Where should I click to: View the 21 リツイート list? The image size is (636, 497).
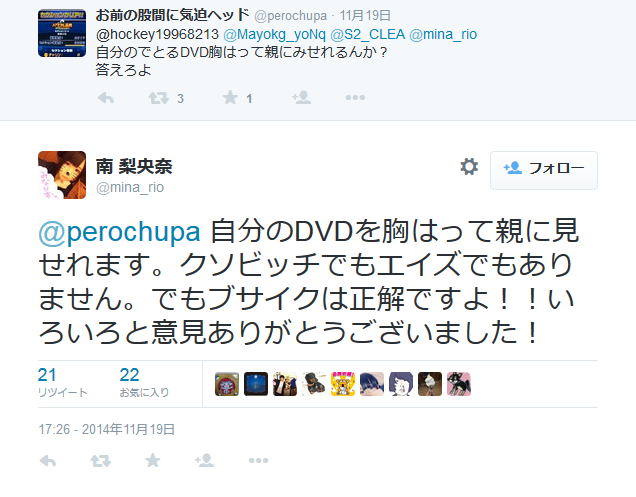(62, 382)
